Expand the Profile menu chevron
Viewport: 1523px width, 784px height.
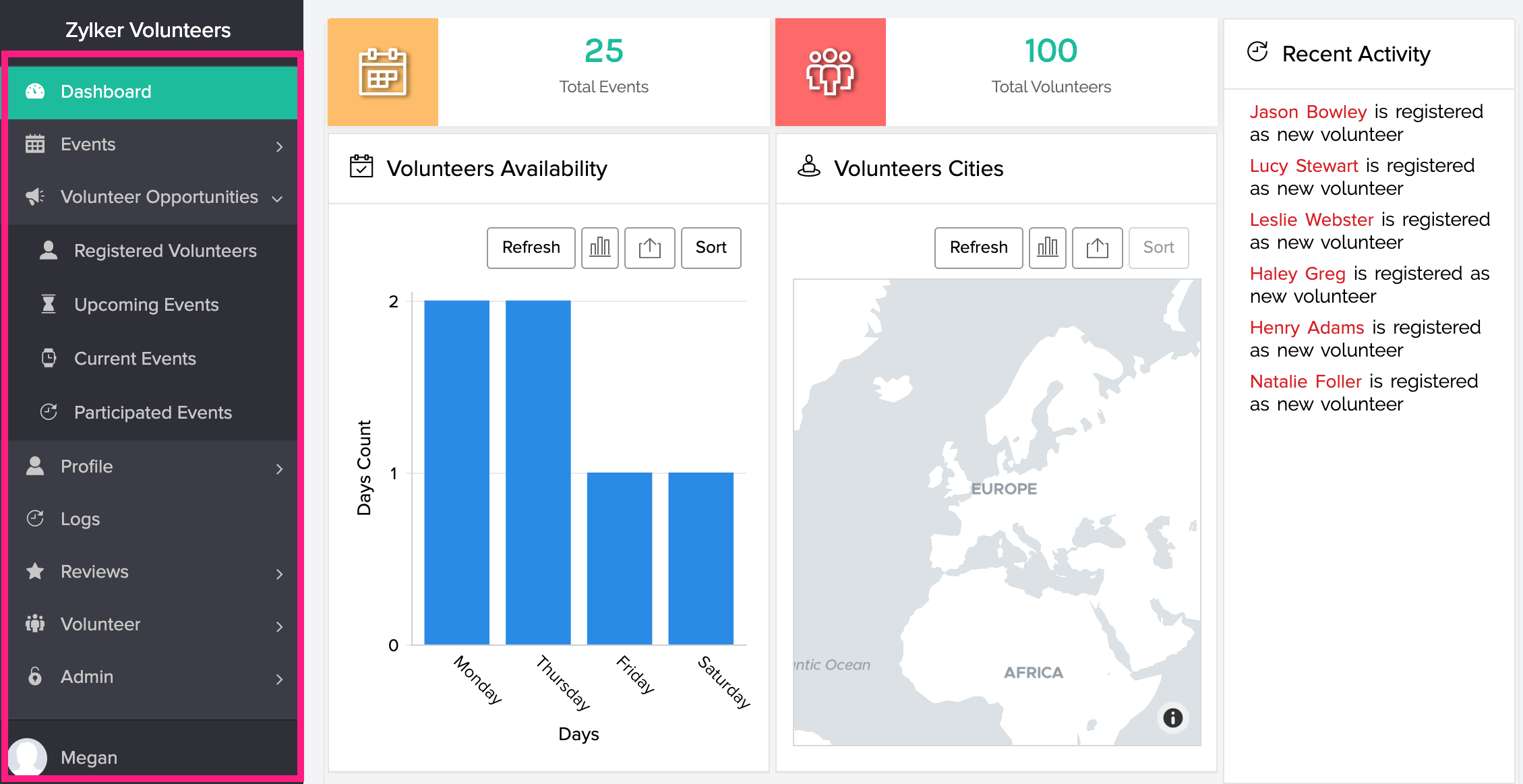coord(279,468)
